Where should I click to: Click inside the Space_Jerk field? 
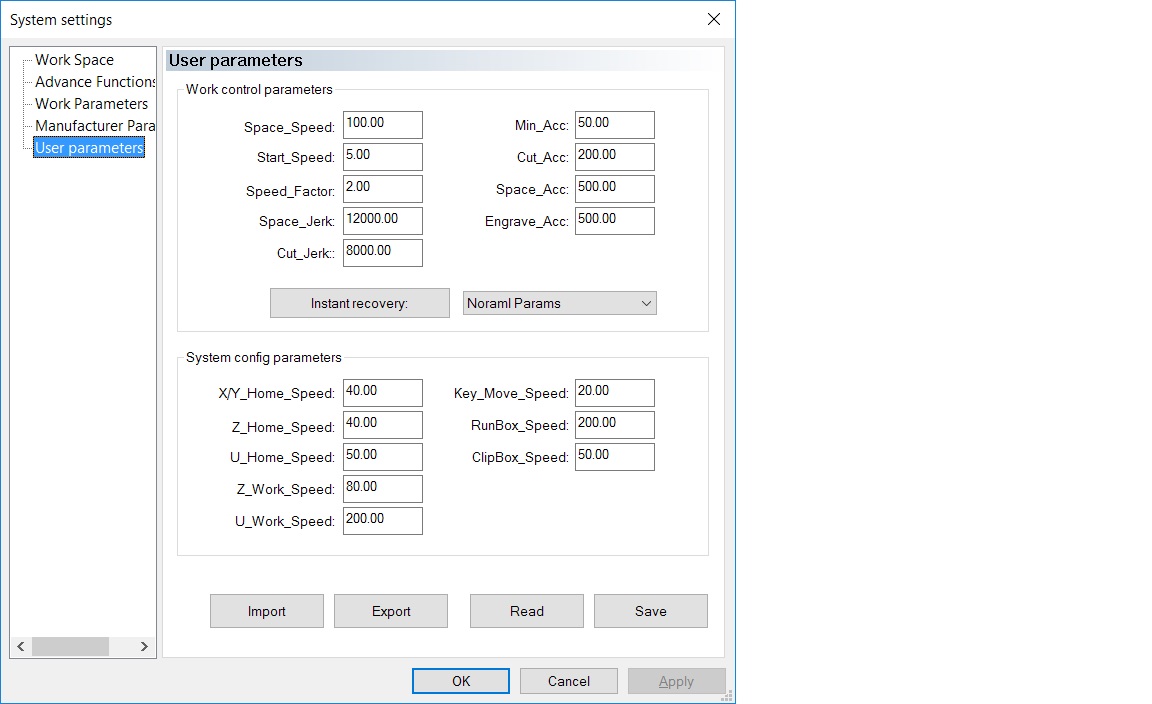(x=383, y=221)
